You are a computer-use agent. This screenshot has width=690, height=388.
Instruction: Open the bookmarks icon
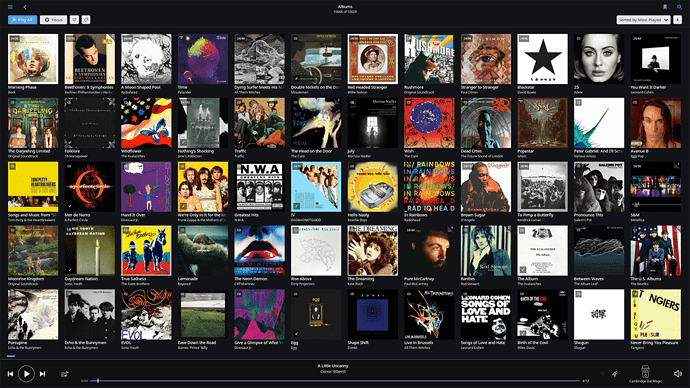click(x=665, y=7)
